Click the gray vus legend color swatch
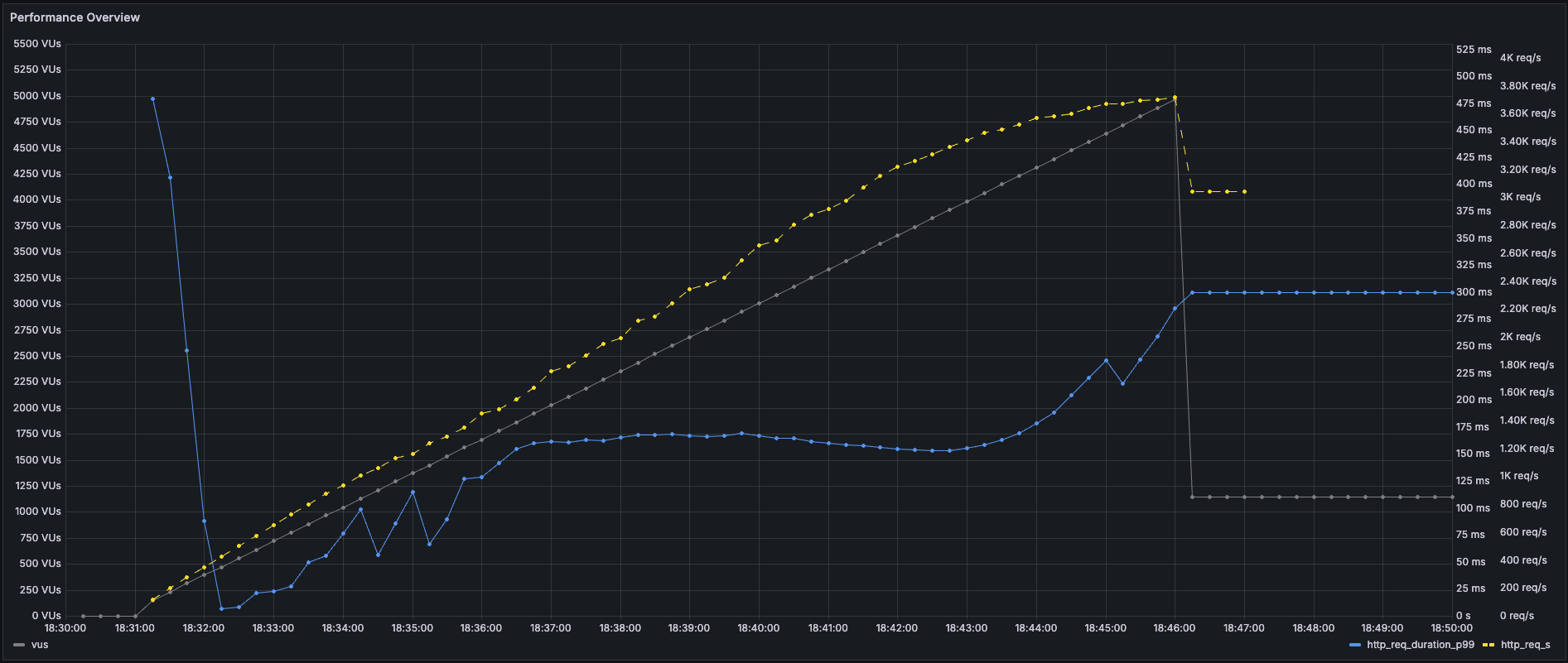 [x=19, y=645]
